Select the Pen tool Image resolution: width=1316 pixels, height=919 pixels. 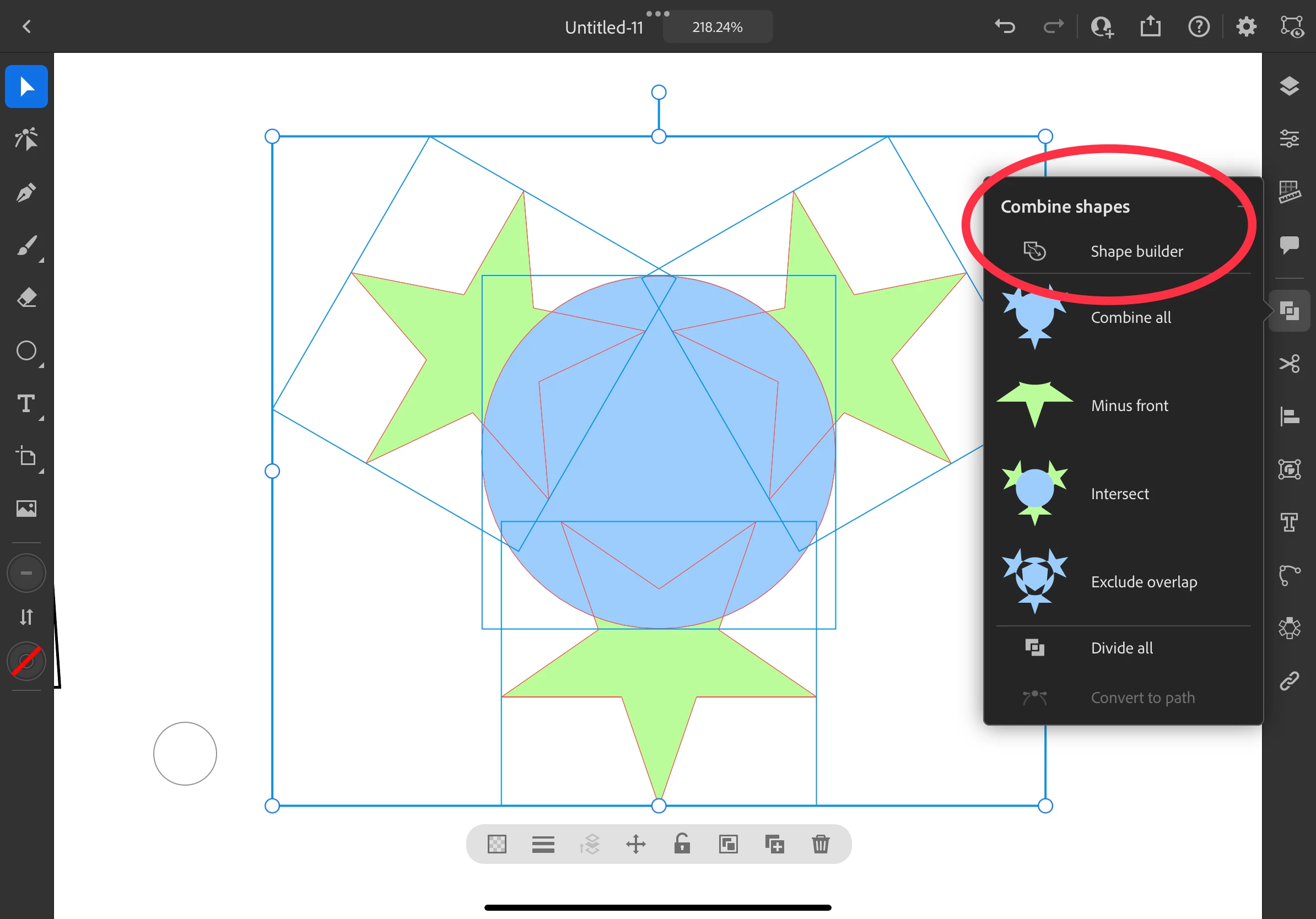[x=26, y=192]
